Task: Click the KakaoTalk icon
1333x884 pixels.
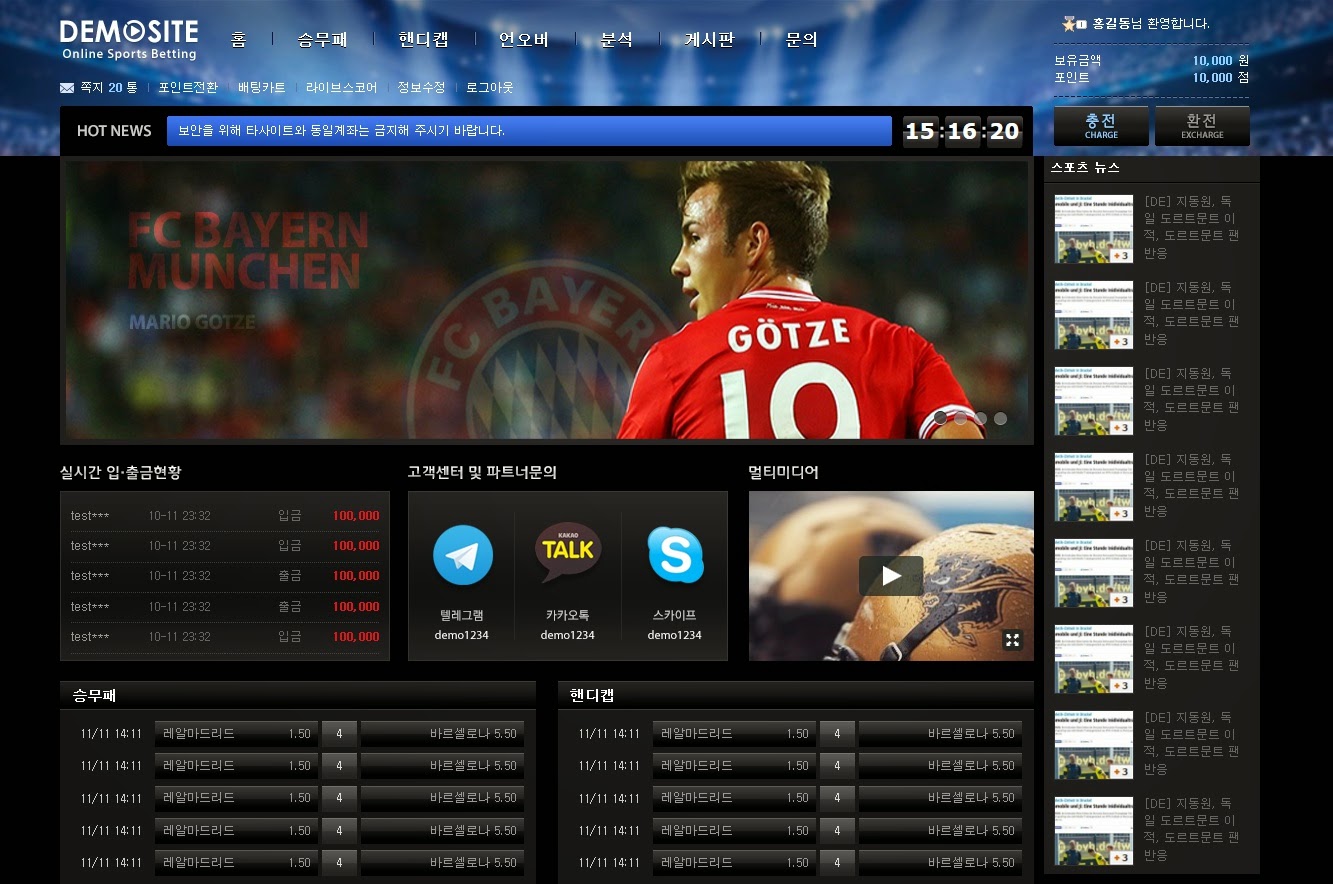Action: (x=568, y=552)
